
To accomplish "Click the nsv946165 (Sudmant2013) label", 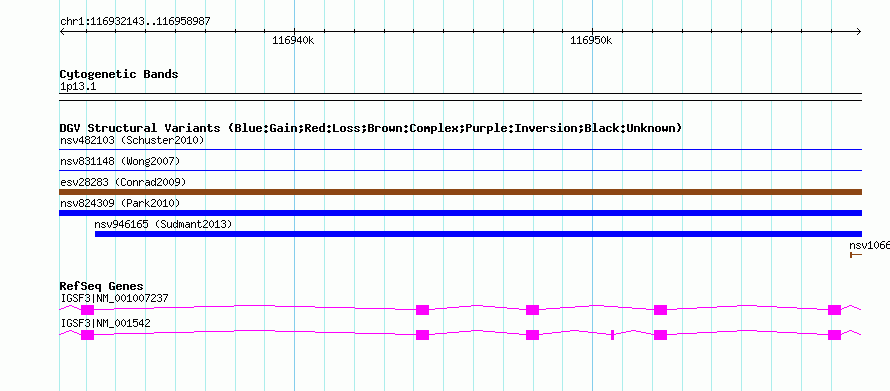I will click(163, 224).
